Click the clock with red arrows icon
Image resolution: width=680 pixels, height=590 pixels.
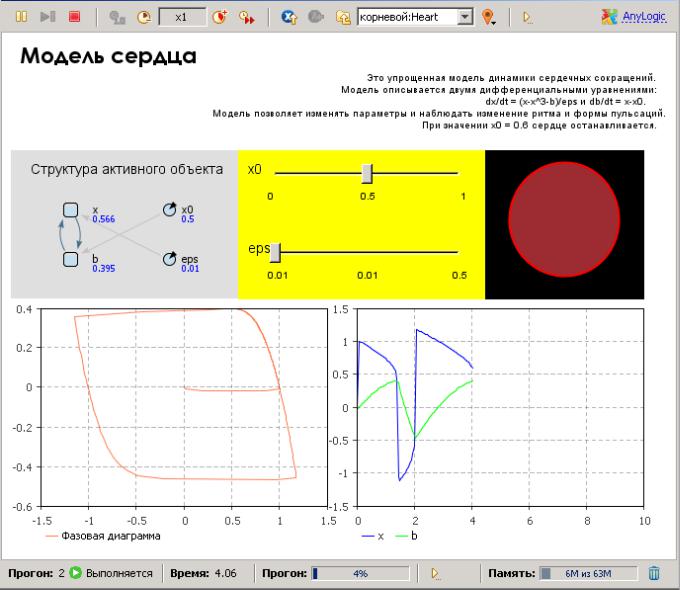pyautogui.click(x=247, y=17)
